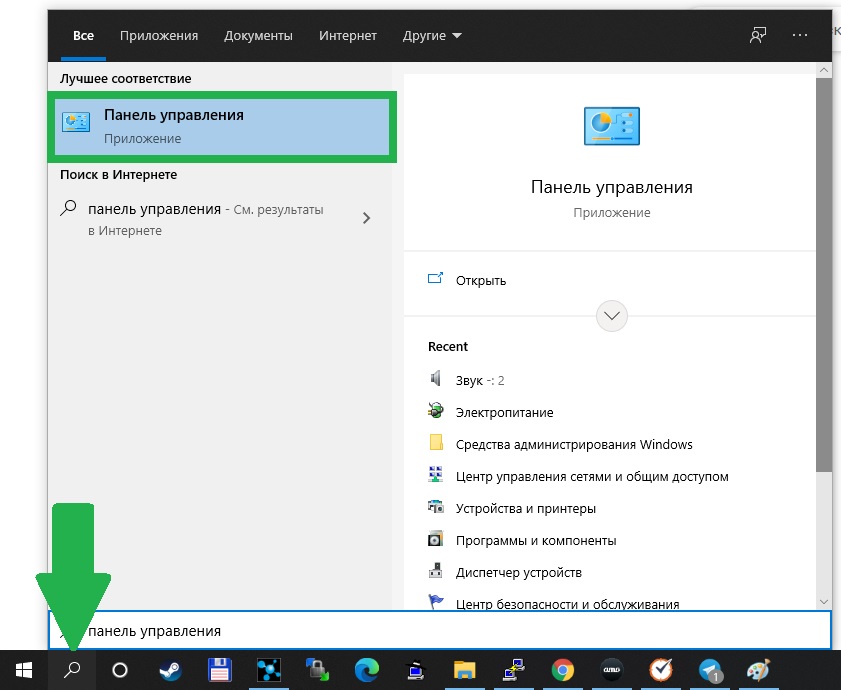
Task: Open Устройства и принтеры
Action: coord(526,508)
